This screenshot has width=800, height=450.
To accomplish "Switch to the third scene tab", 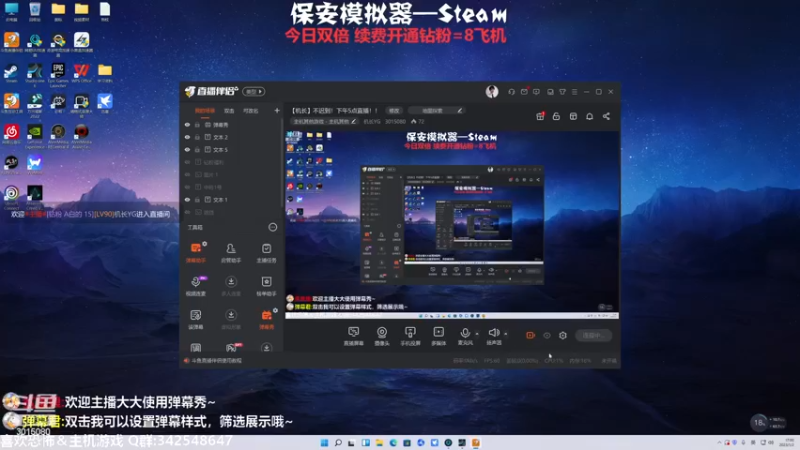I will click(251, 111).
